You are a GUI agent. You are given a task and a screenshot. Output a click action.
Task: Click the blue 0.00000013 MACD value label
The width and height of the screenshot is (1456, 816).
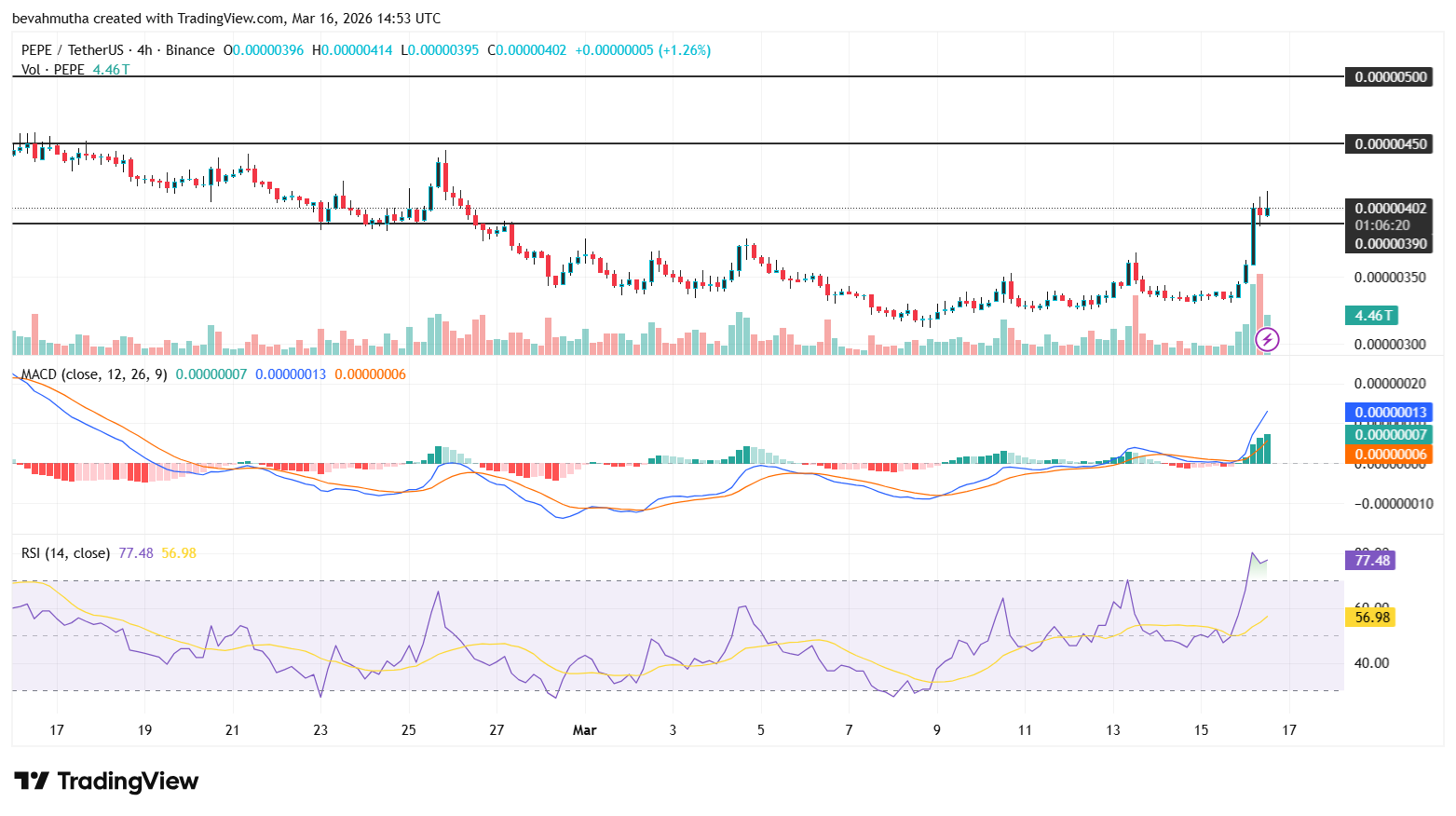coord(1389,411)
